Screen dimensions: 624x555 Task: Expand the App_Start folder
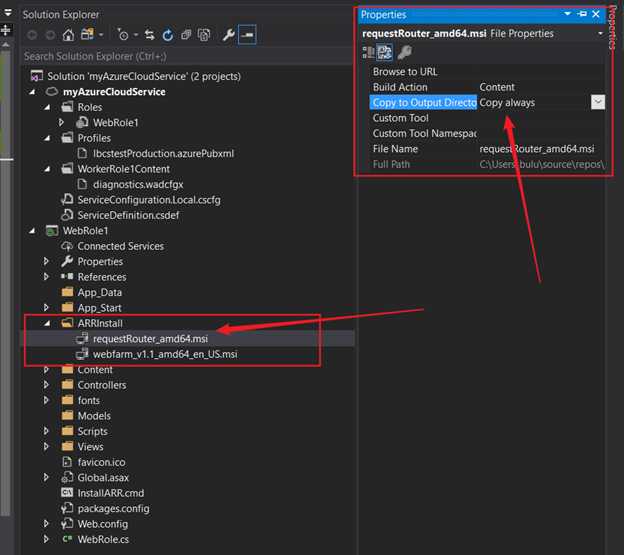pyautogui.click(x=46, y=308)
